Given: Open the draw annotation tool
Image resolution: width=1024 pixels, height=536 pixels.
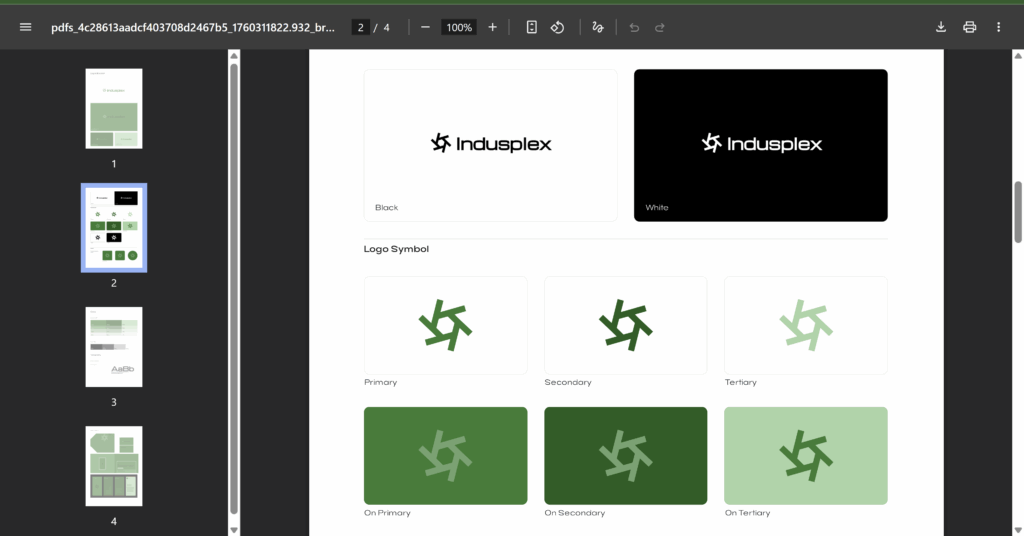Looking at the screenshot, I should point(598,27).
